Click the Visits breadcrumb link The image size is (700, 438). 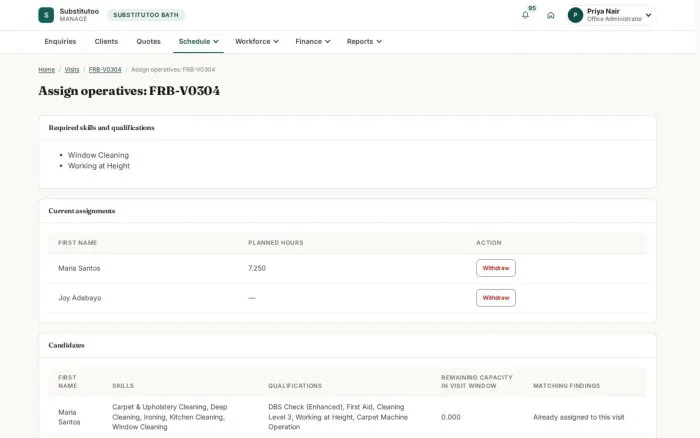click(x=72, y=70)
